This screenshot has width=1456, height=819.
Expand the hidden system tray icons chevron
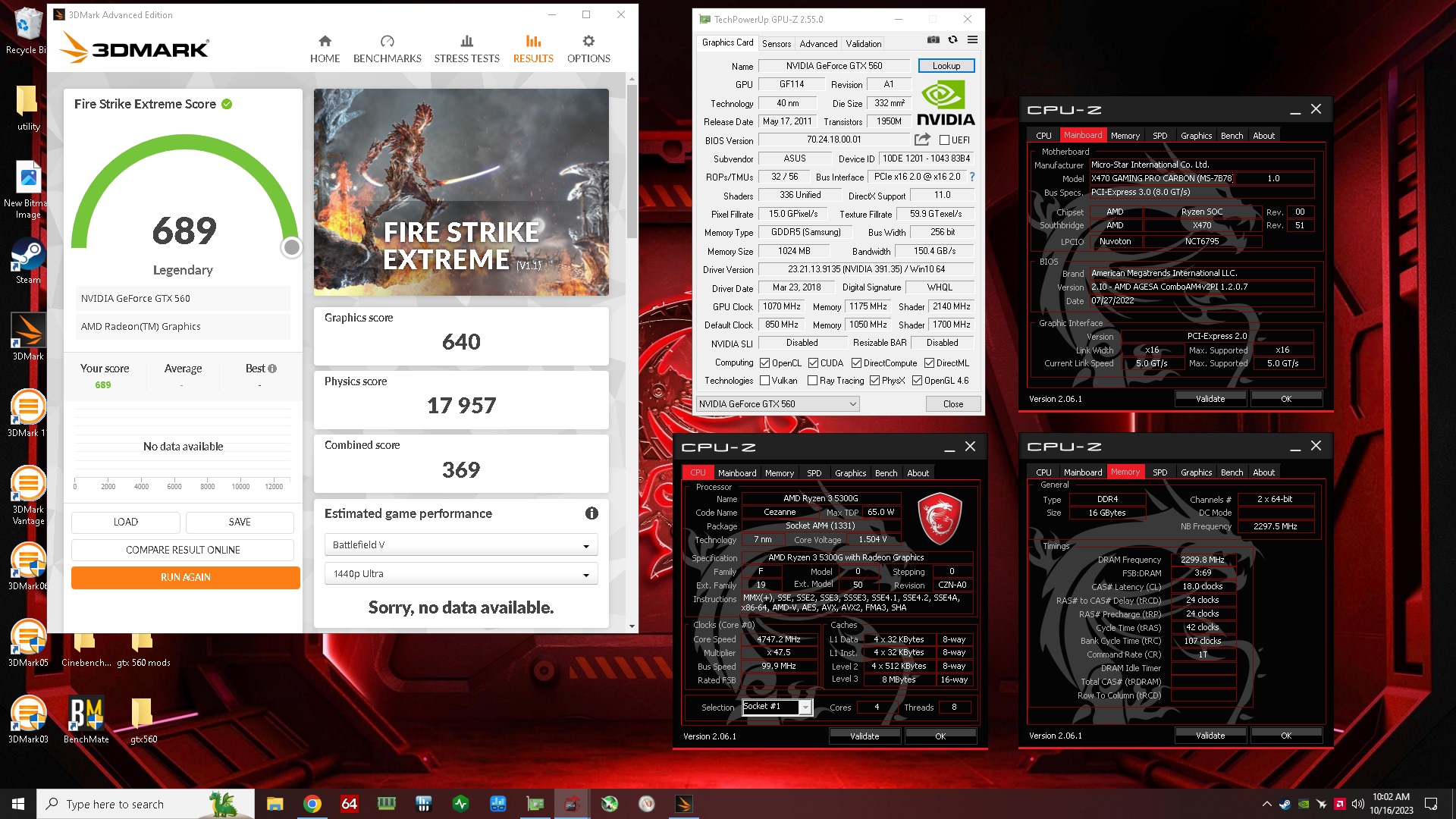tap(1266, 804)
